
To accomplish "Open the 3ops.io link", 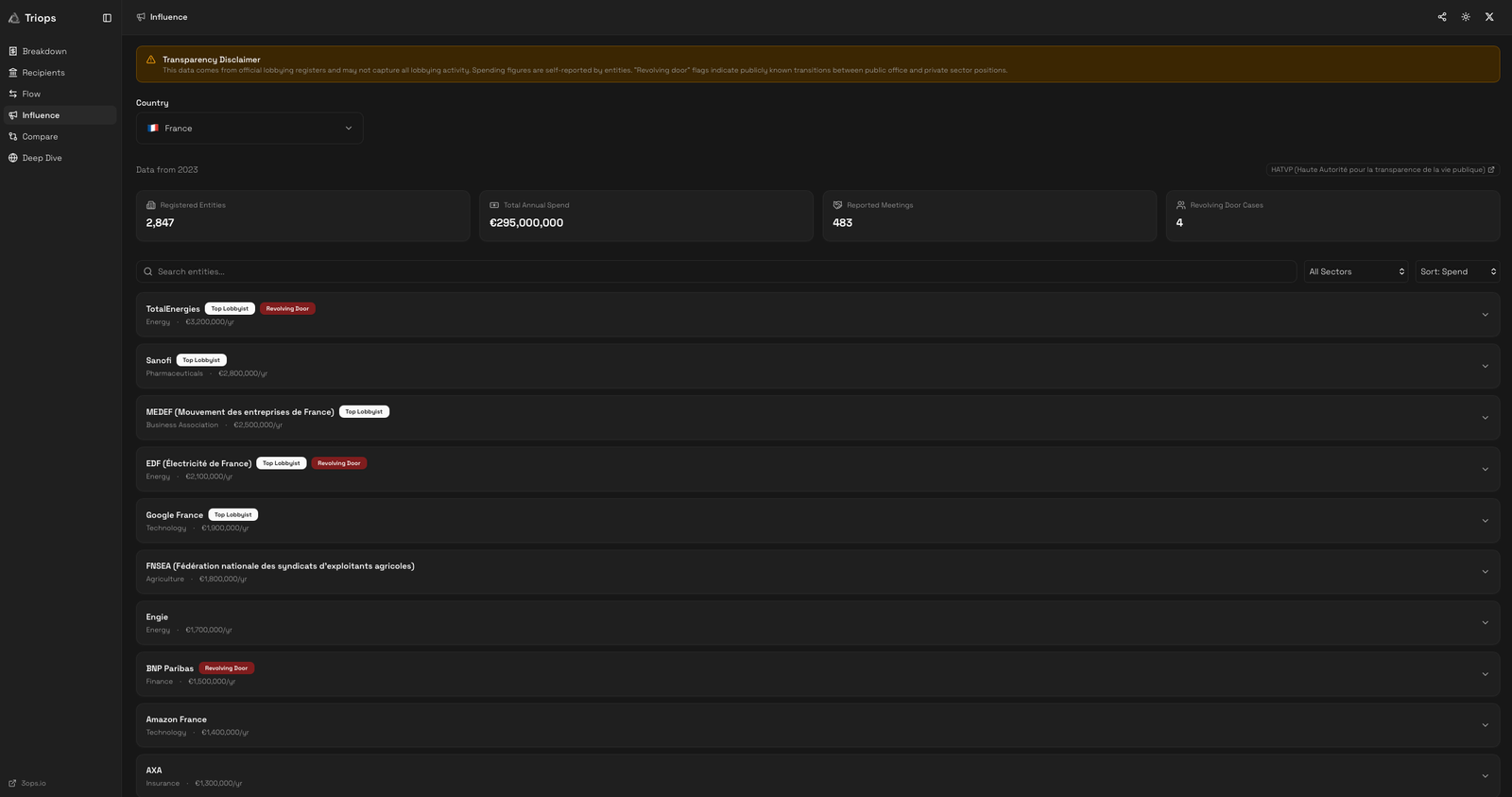I will click(x=33, y=783).
